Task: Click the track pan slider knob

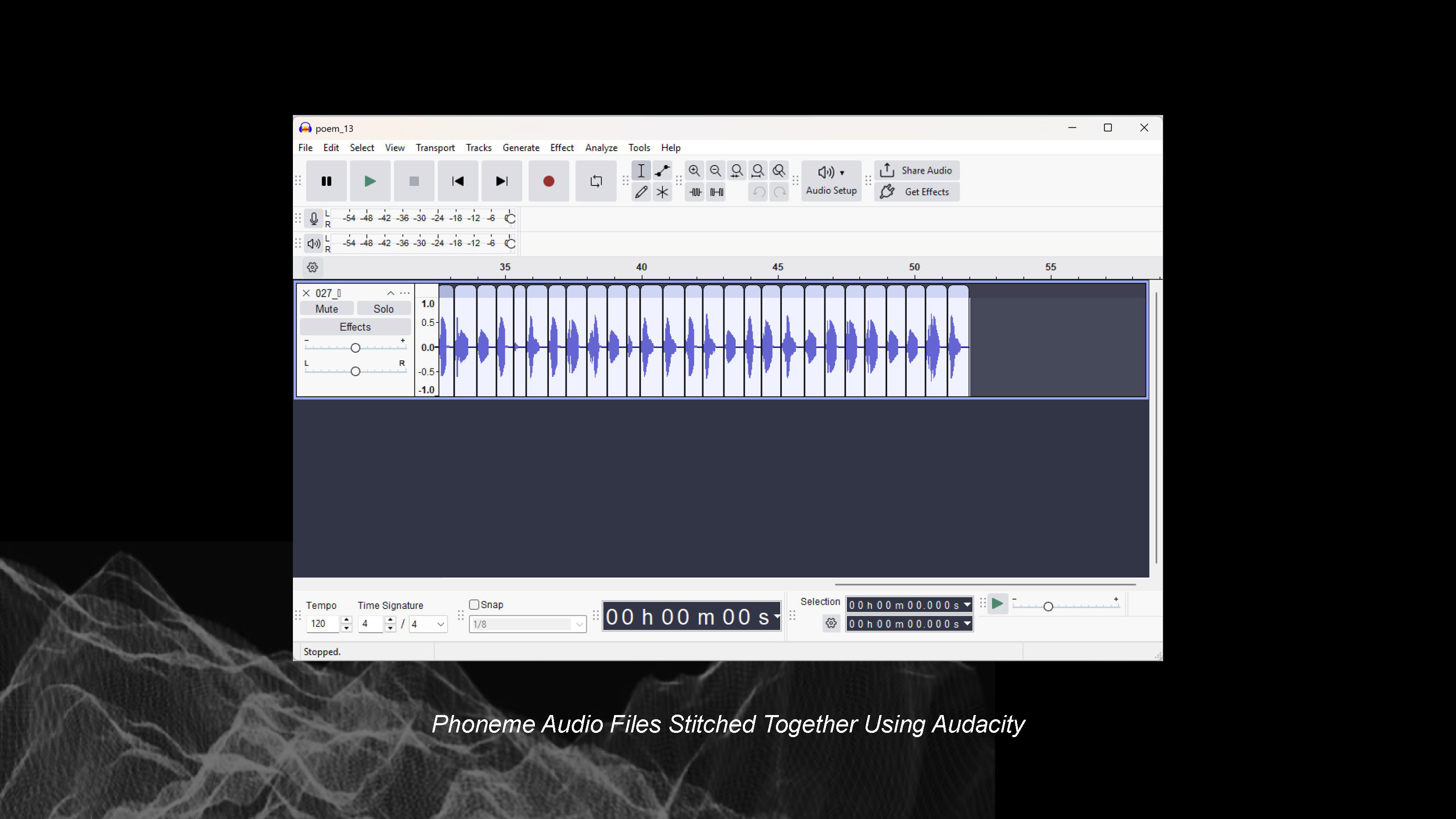Action: [355, 371]
